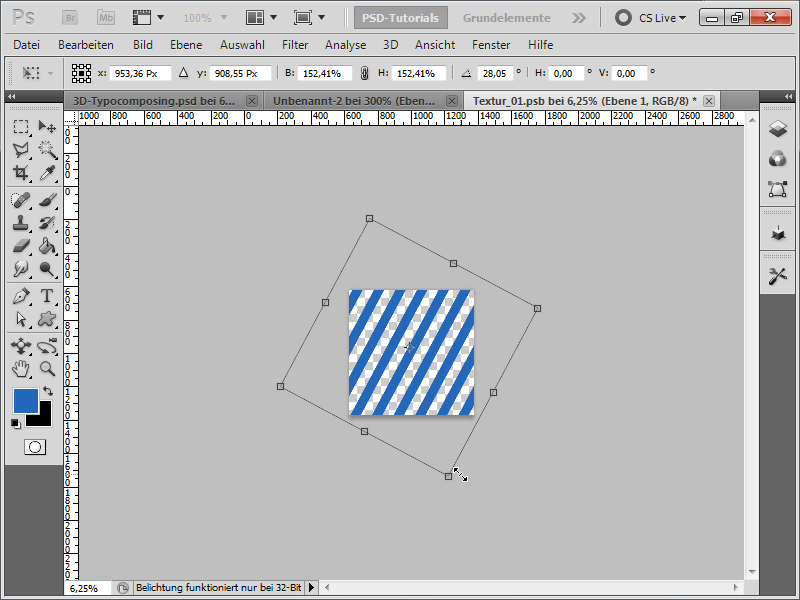Switch to the 3D-Typocomposing.psd tab
The height and width of the screenshot is (600, 800).
[155, 101]
